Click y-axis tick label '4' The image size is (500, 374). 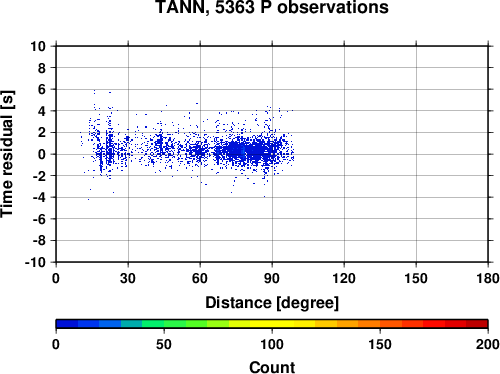[42, 111]
